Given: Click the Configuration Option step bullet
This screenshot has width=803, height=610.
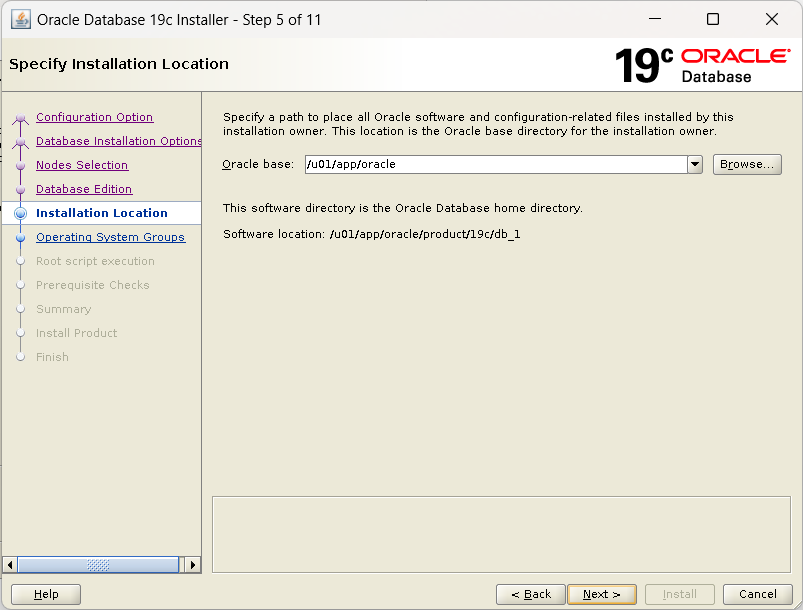Looking at the screenshot, I should click(20, 118).
